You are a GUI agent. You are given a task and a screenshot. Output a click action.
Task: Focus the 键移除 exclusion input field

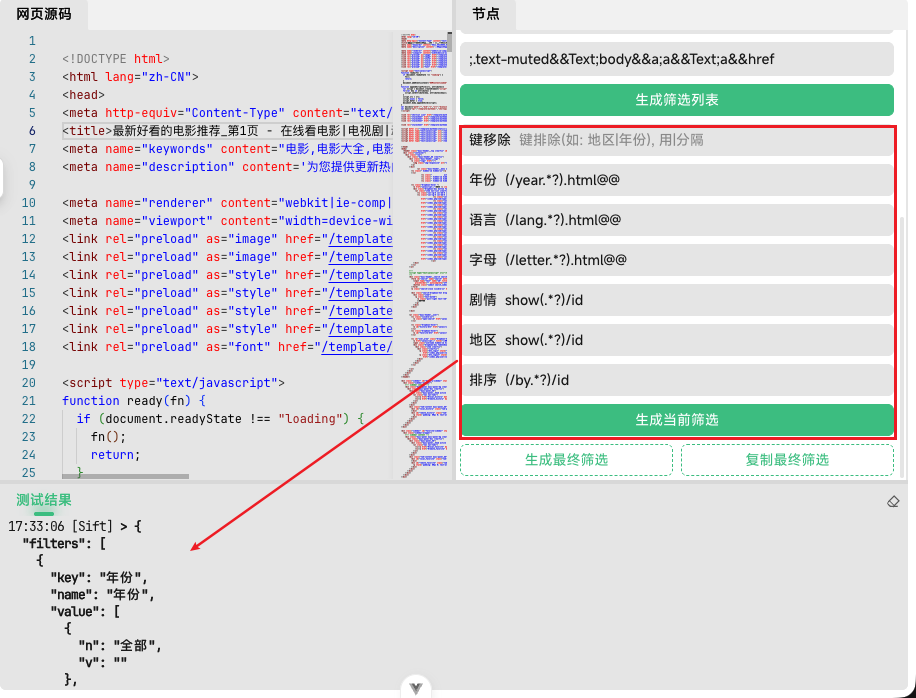pyautogui.click(x=700, y=140)
